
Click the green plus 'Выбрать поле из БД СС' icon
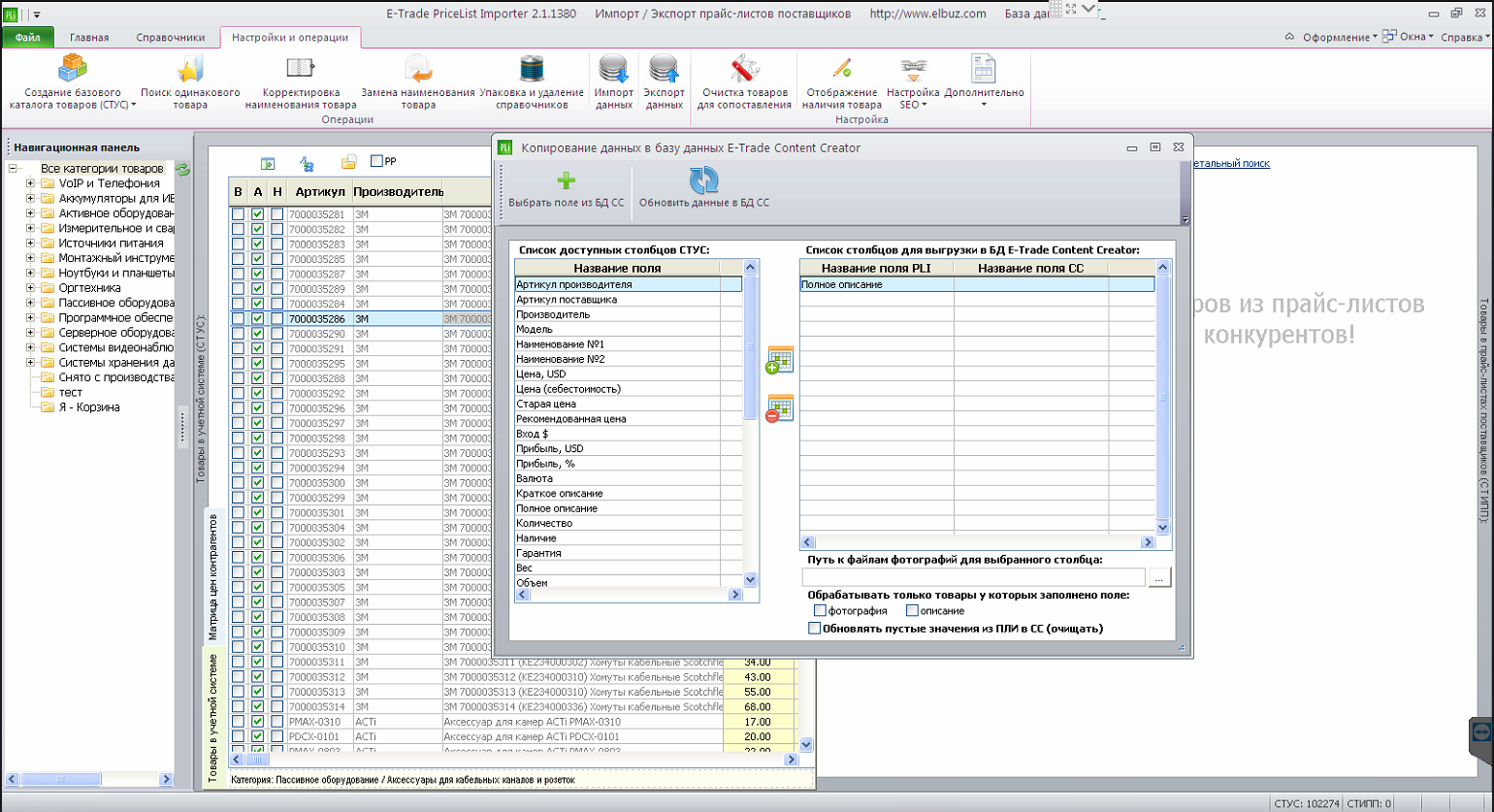click(567, 180)
